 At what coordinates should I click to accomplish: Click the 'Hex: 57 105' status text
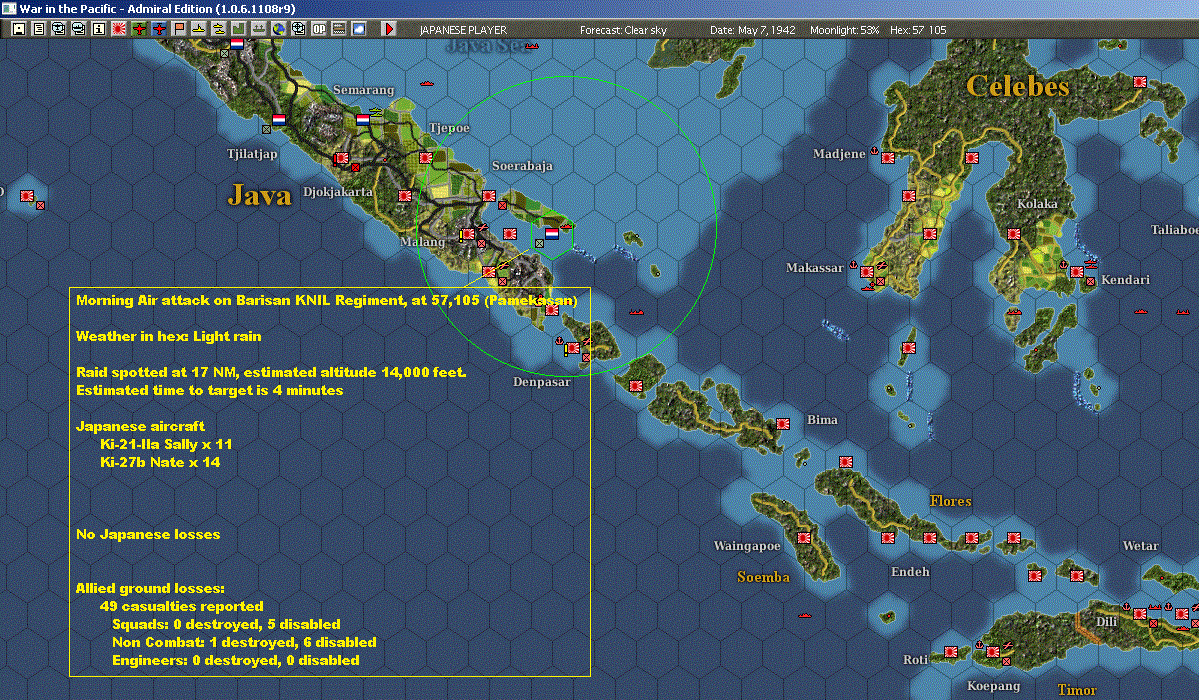918,30
